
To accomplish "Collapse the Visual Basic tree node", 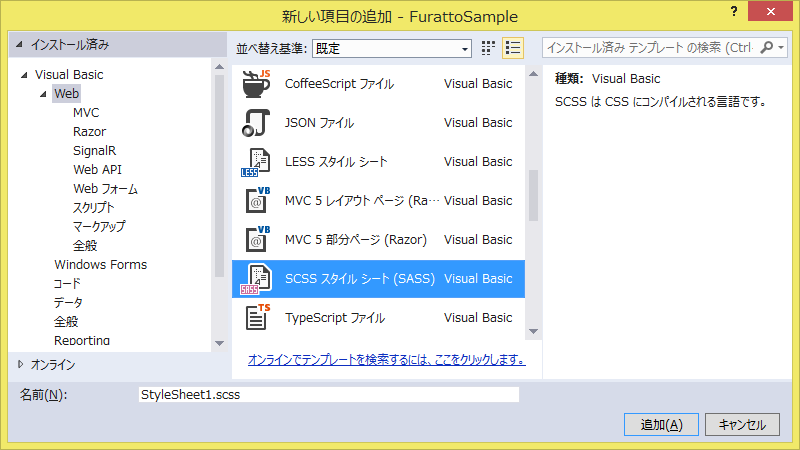I will [x=25, y=75].
